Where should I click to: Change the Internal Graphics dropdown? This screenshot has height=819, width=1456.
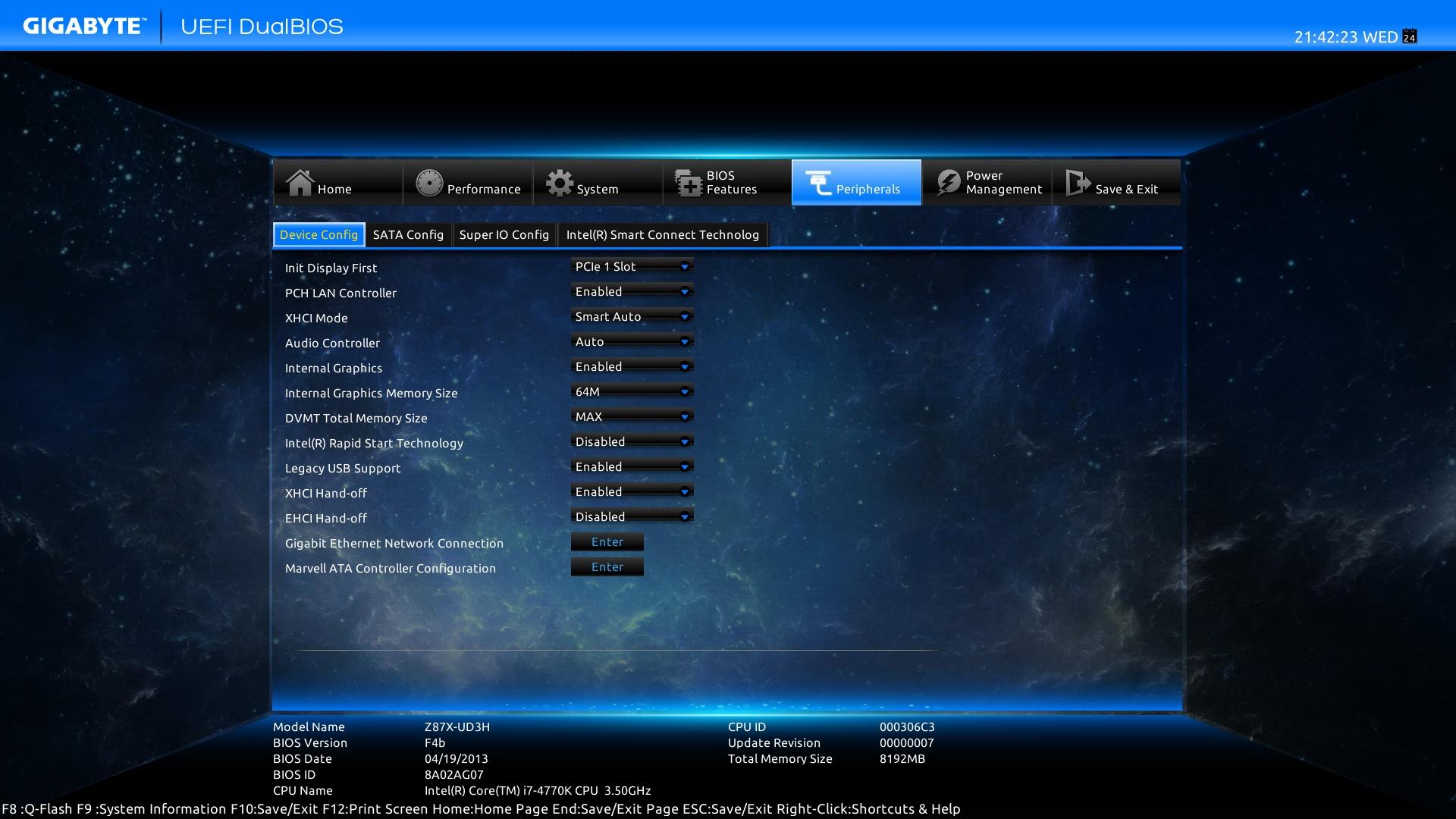632,366
